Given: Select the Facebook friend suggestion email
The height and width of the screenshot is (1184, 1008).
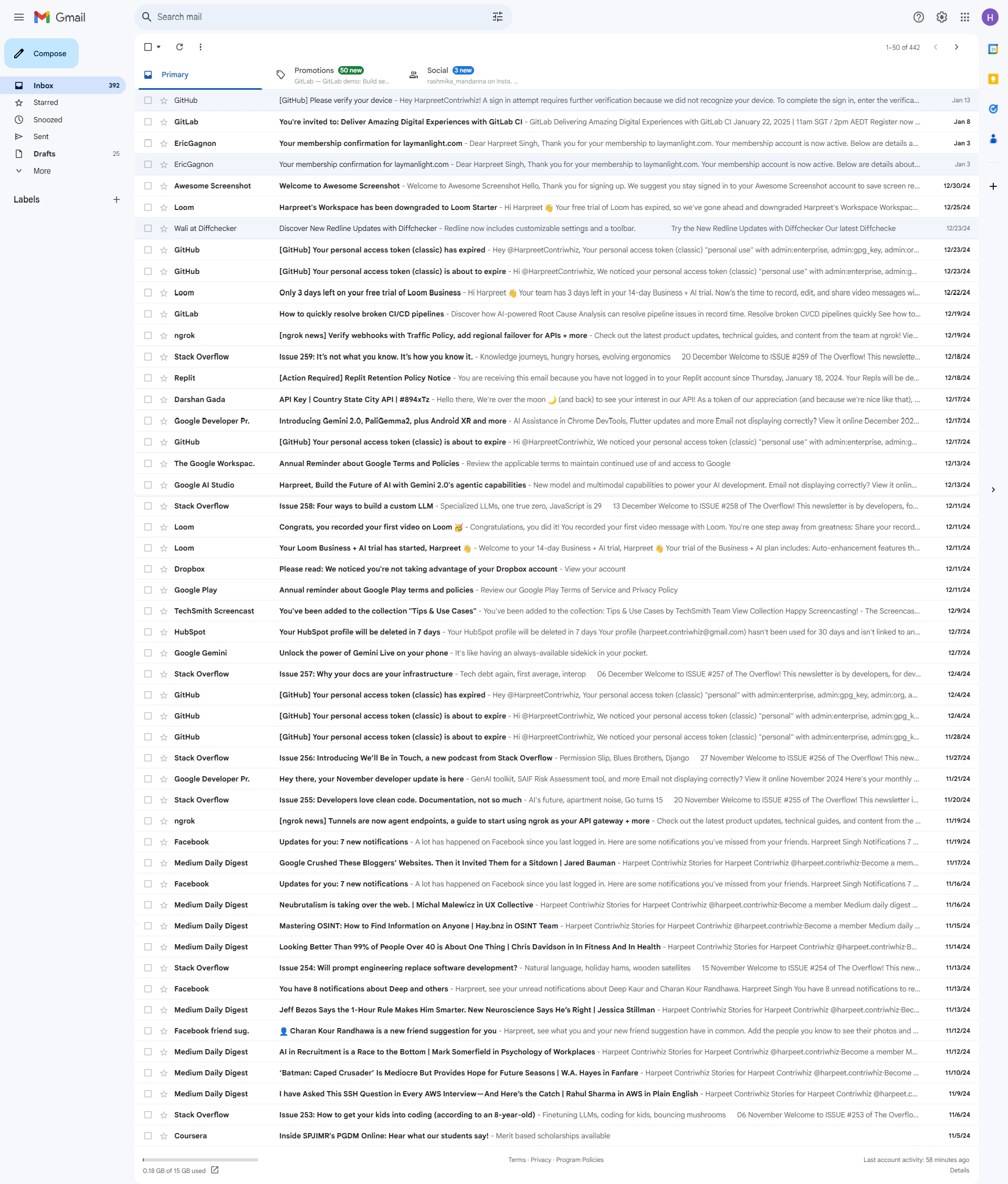Looking at the screenshot, I should 148,1031.
